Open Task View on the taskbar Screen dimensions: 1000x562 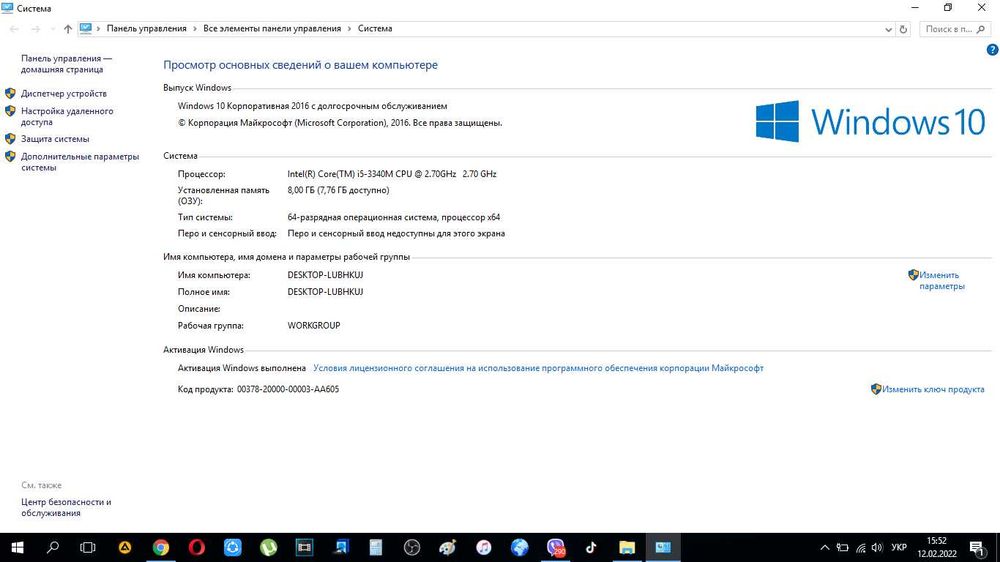tap(88, 547)
